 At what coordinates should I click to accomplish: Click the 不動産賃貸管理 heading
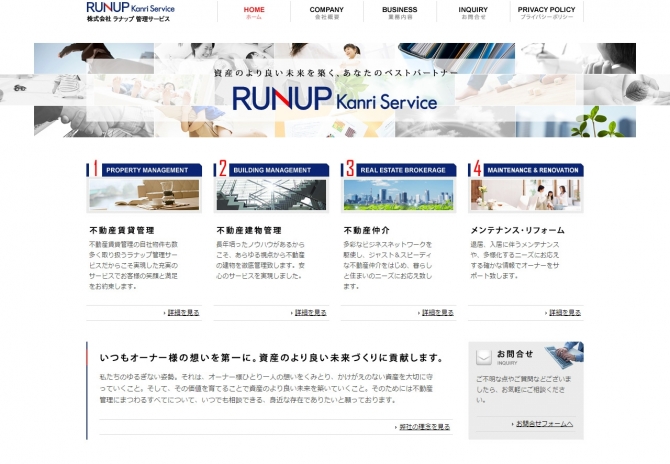click(122, 230)
